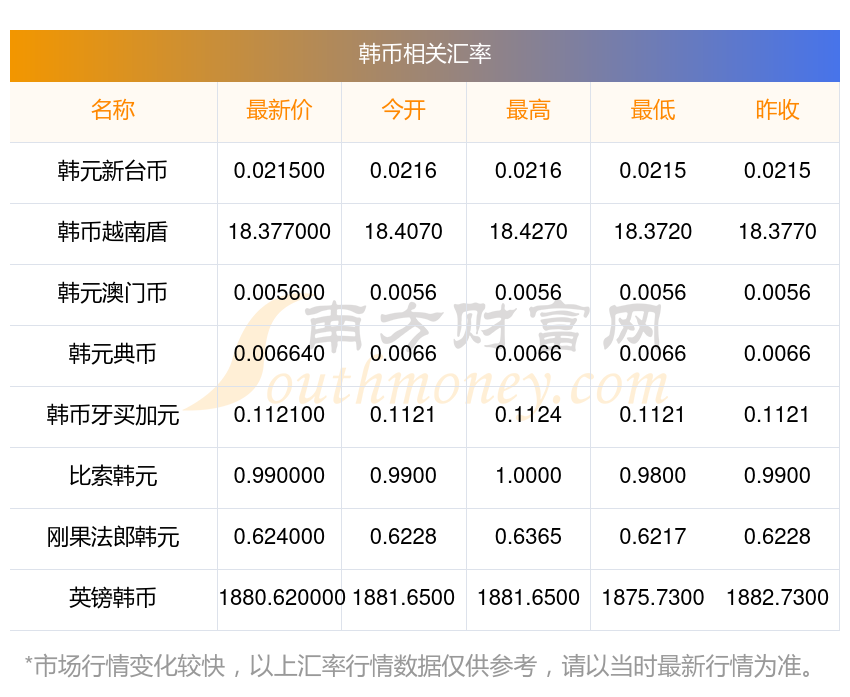Viewport: 850px width, 697px height.
Task: Click the 1880.620000 latest price cell
Action: point(281,598)
